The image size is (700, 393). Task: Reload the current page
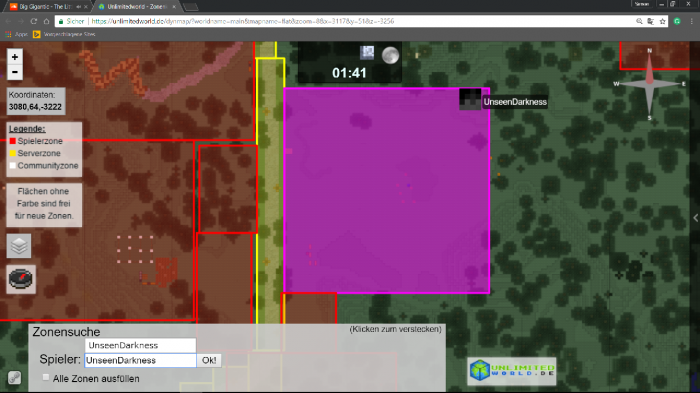(x=34, y=21)
